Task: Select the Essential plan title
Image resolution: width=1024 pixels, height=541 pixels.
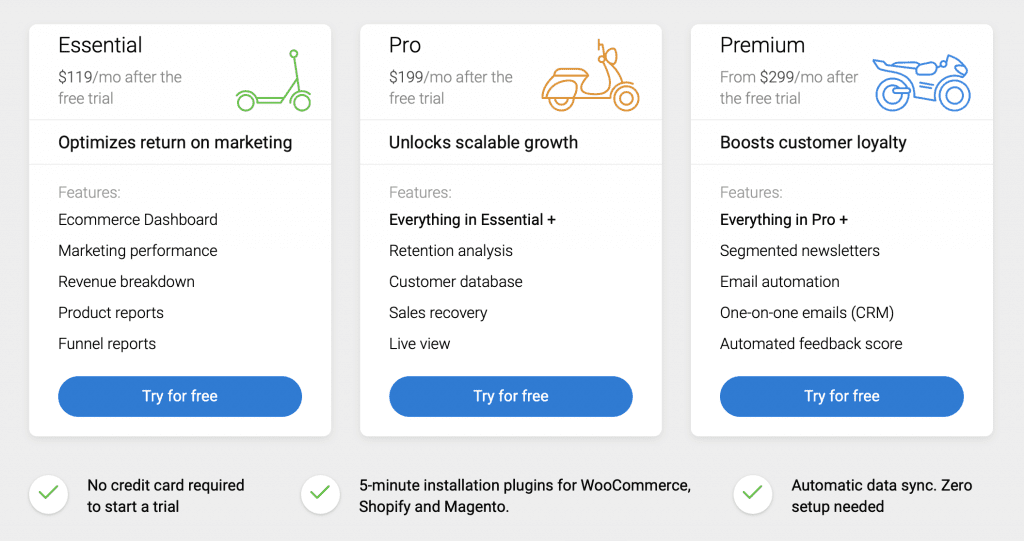Action: [x=100, y=45]
